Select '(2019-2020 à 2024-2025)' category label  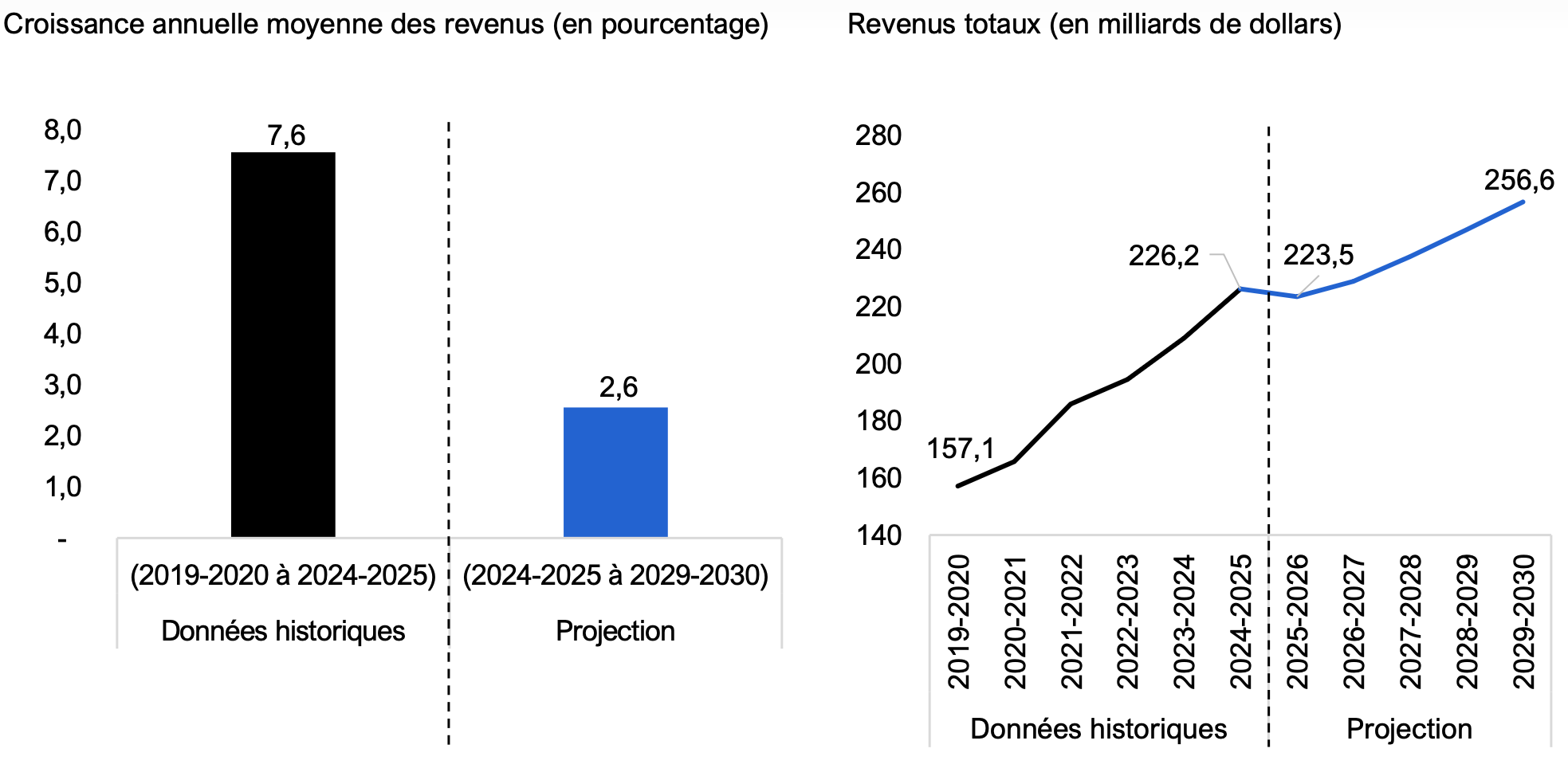point(283,575)
